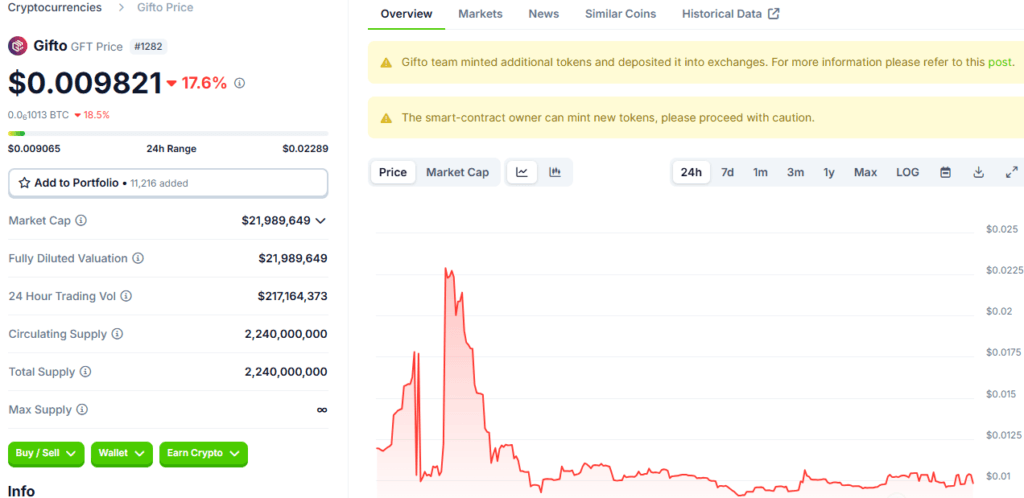Click the $0.009065 24h low value

coord(34,149)
